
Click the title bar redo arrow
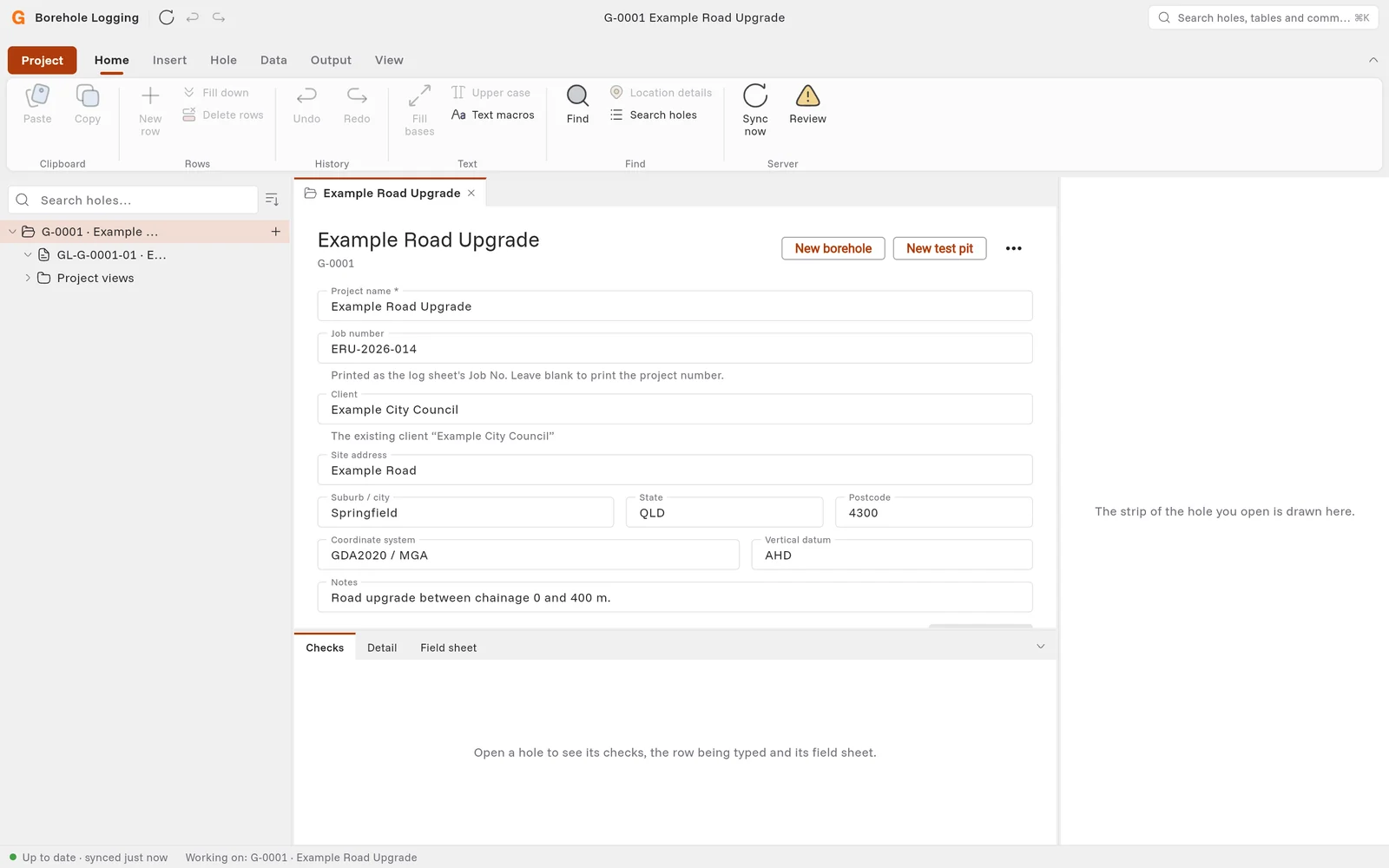219,17
